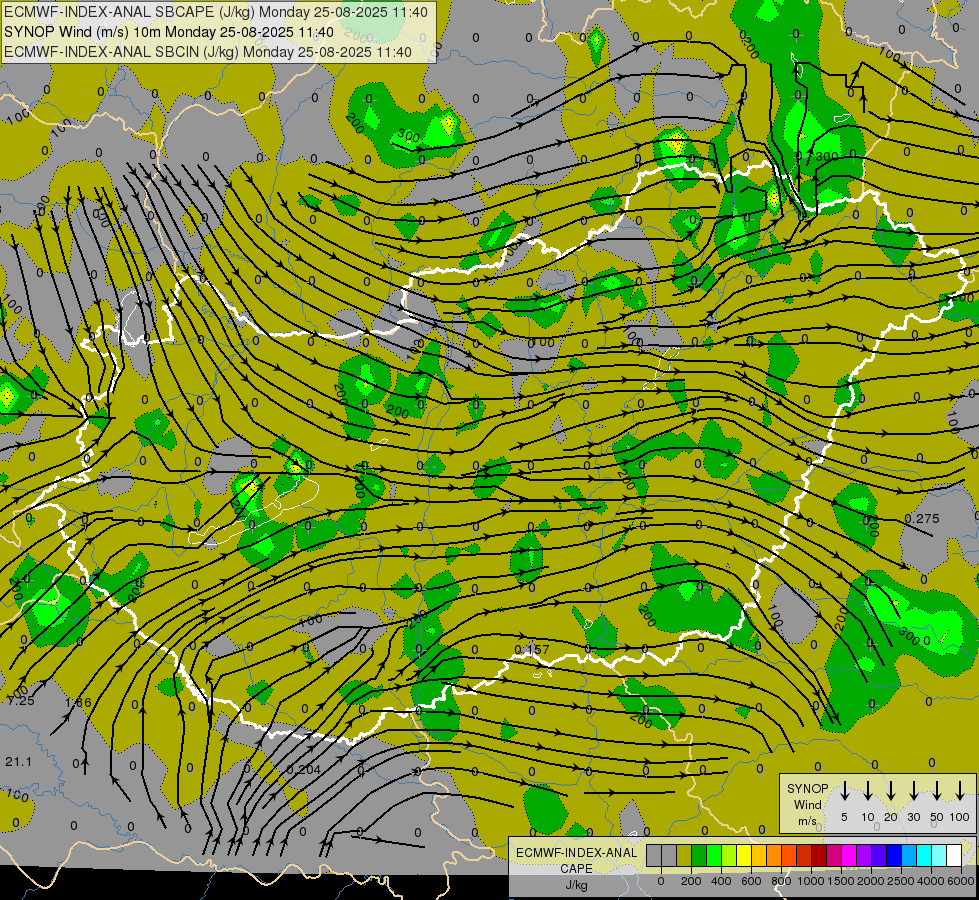The height and width of the screenshot is (900, 979).
Task: Click the 800 label in the CAPE legend
Action: pyautogui.click(x=782, y=881)
